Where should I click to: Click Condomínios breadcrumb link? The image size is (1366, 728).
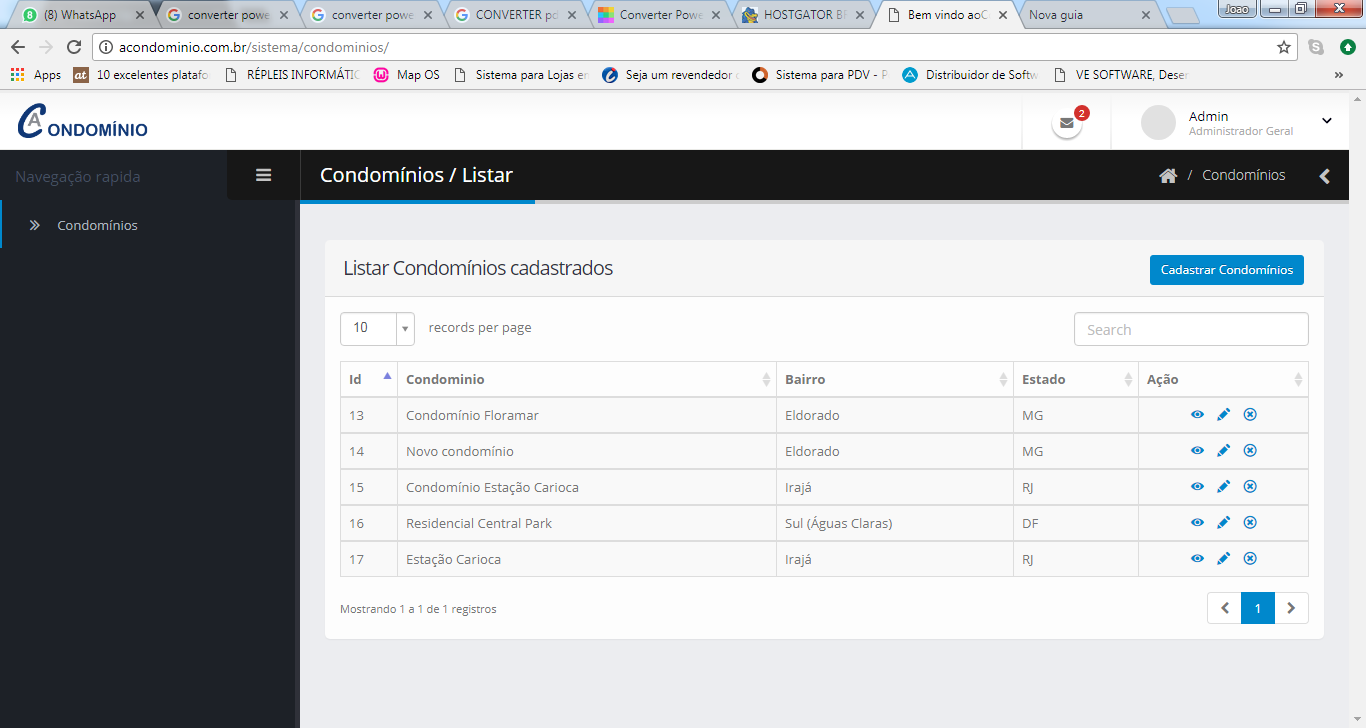pyautogui.click(x=1243, y=175)
